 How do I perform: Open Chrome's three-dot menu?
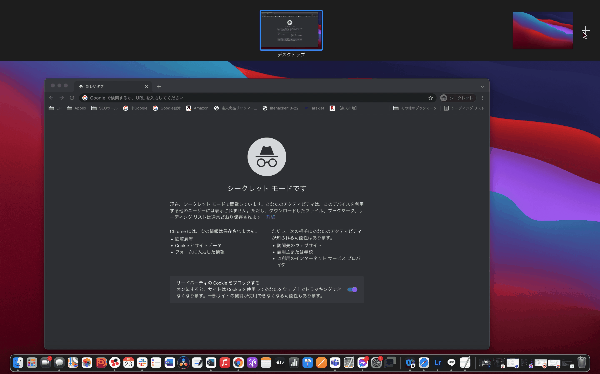[482, 98]
